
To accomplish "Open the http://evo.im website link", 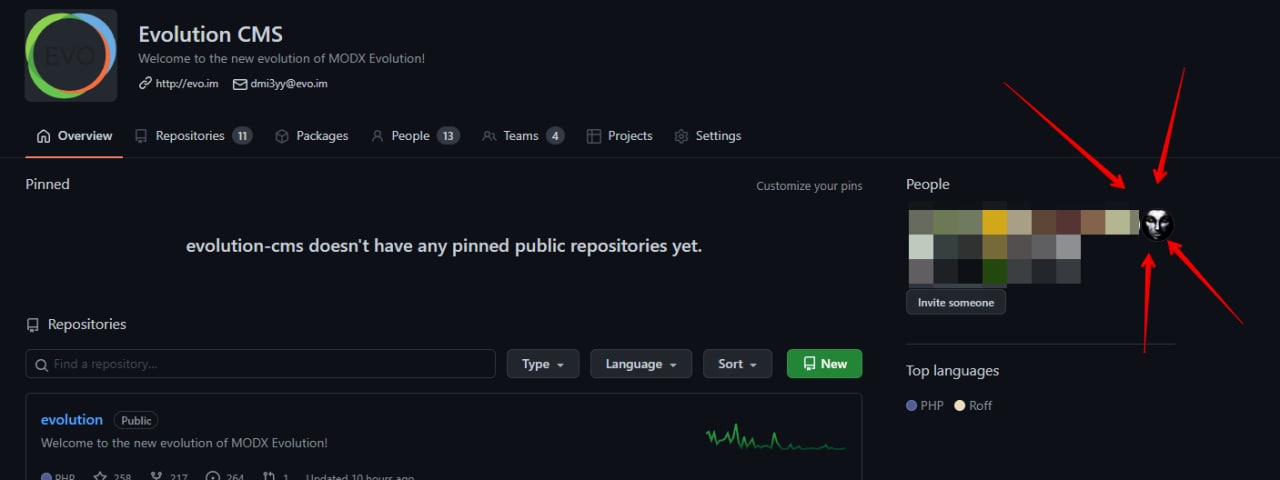I will (x=178, y=84).
